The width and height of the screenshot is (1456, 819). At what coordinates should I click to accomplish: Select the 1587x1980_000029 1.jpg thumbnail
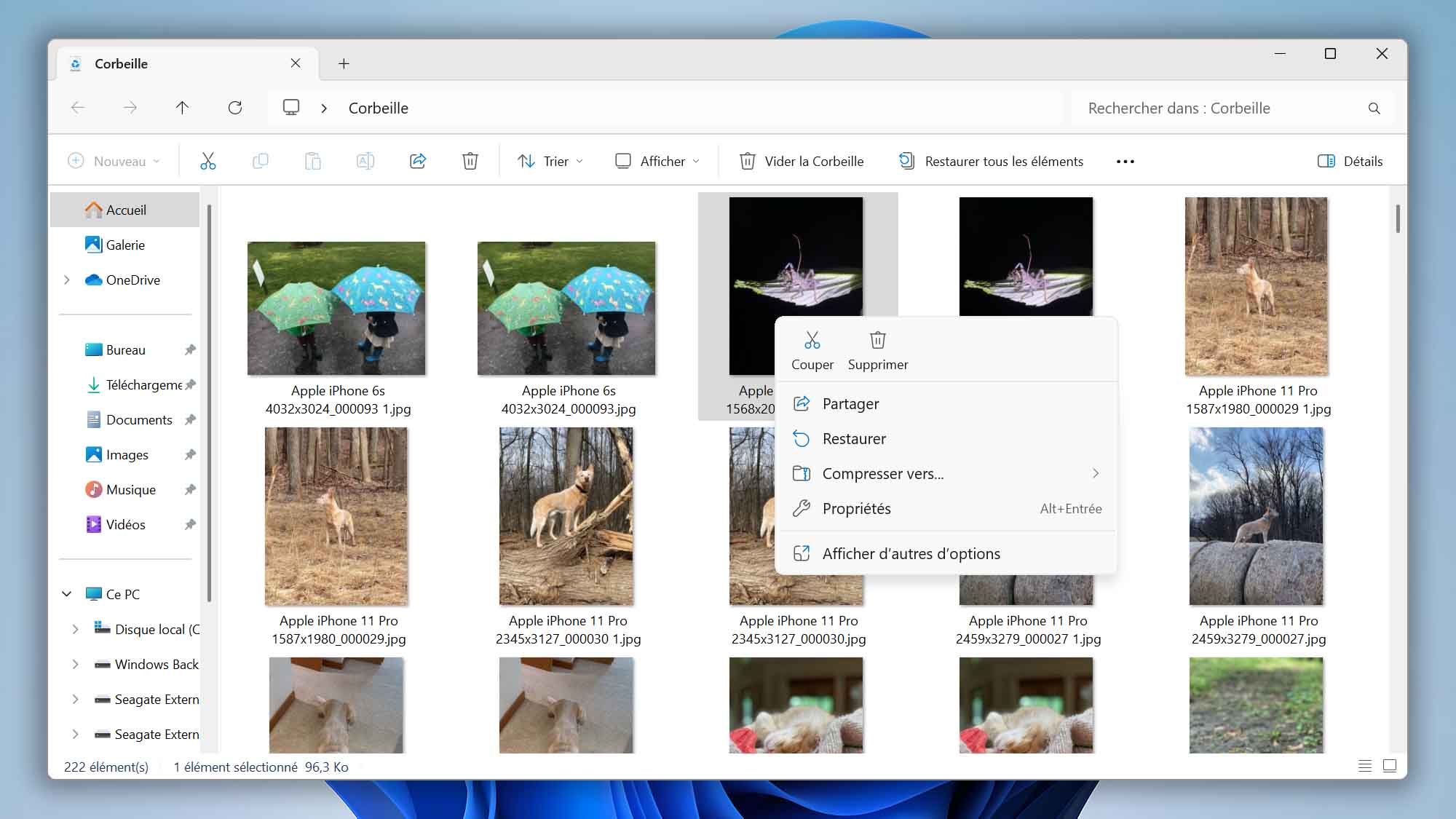[1257, 286]
